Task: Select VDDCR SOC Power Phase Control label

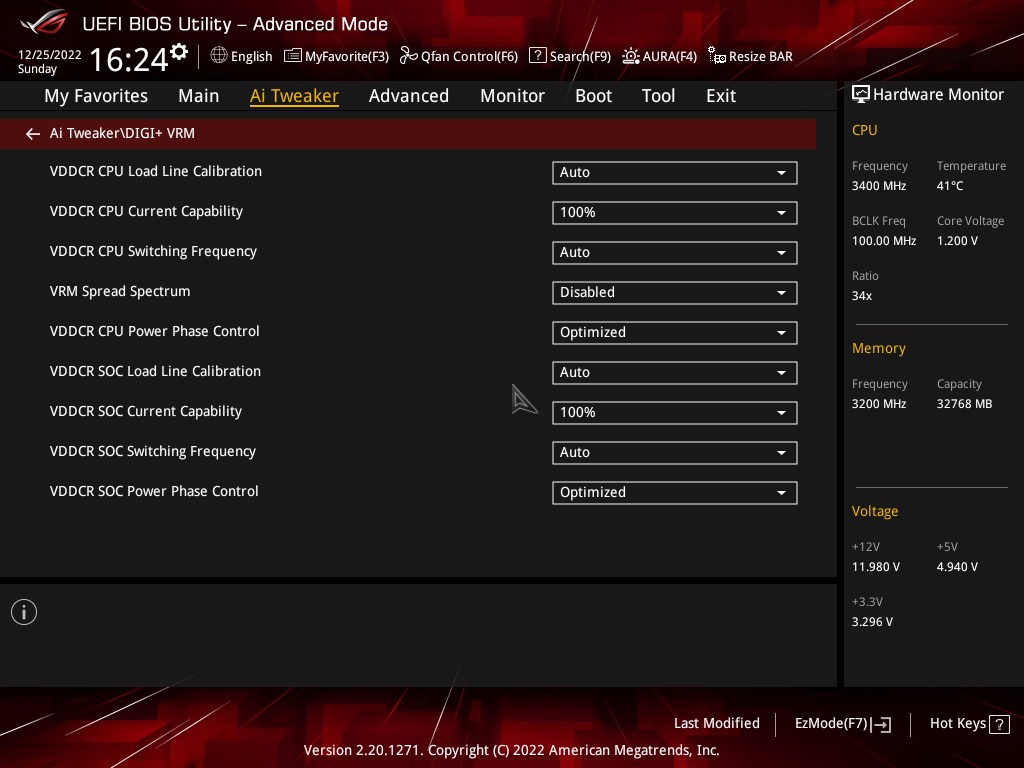Action: pyautogui.click(x=154, y=491)
